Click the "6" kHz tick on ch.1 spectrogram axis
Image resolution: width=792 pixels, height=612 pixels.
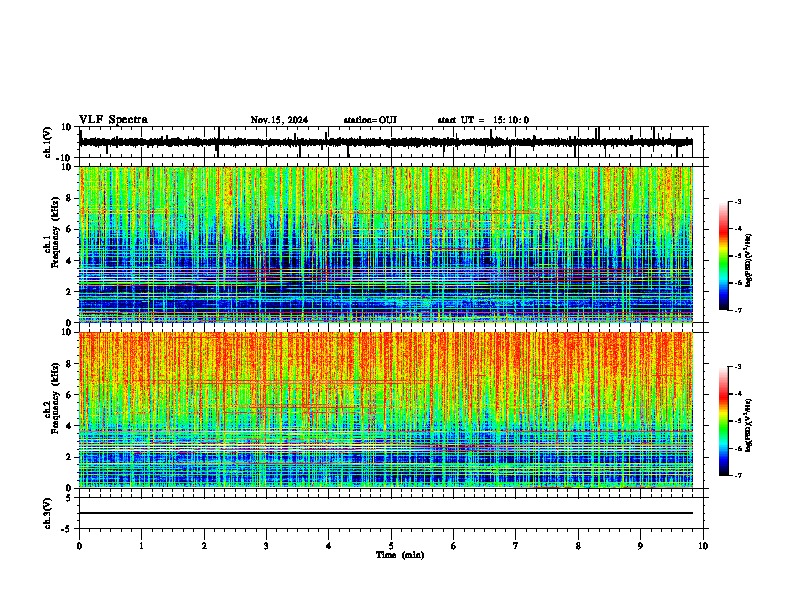[69, 229]
